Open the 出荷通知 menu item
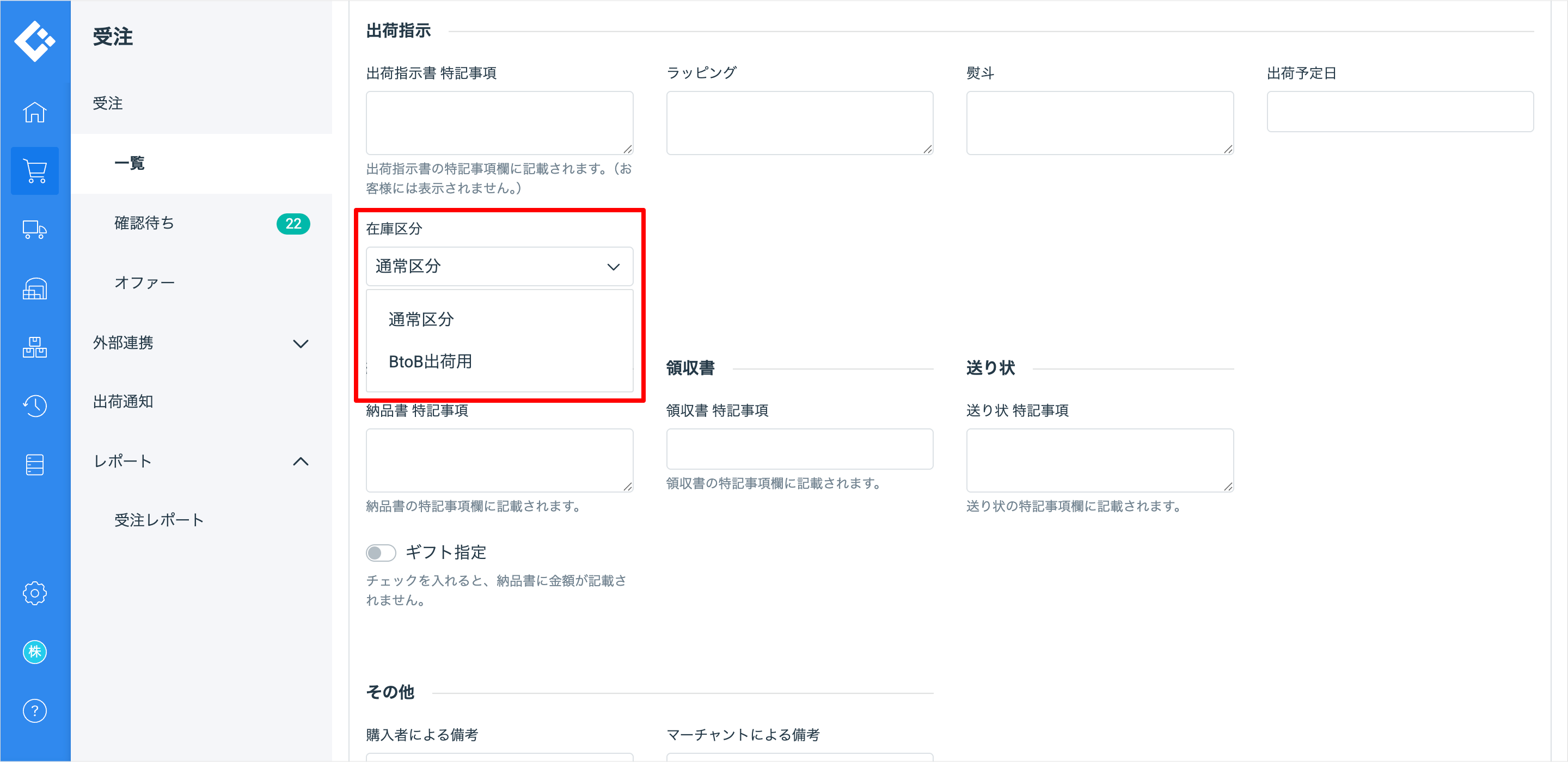1568x762 pixels. (x=123, y=402)
